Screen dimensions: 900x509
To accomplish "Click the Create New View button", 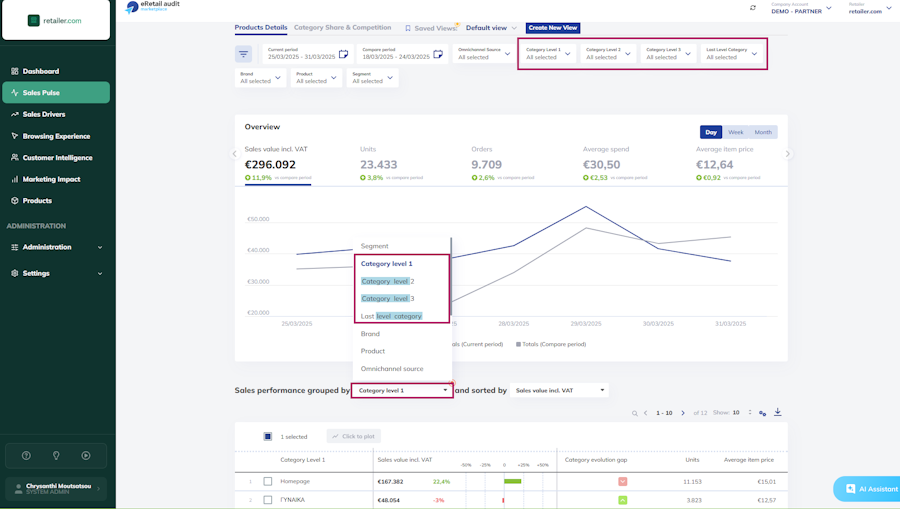I will coord(553,28).
